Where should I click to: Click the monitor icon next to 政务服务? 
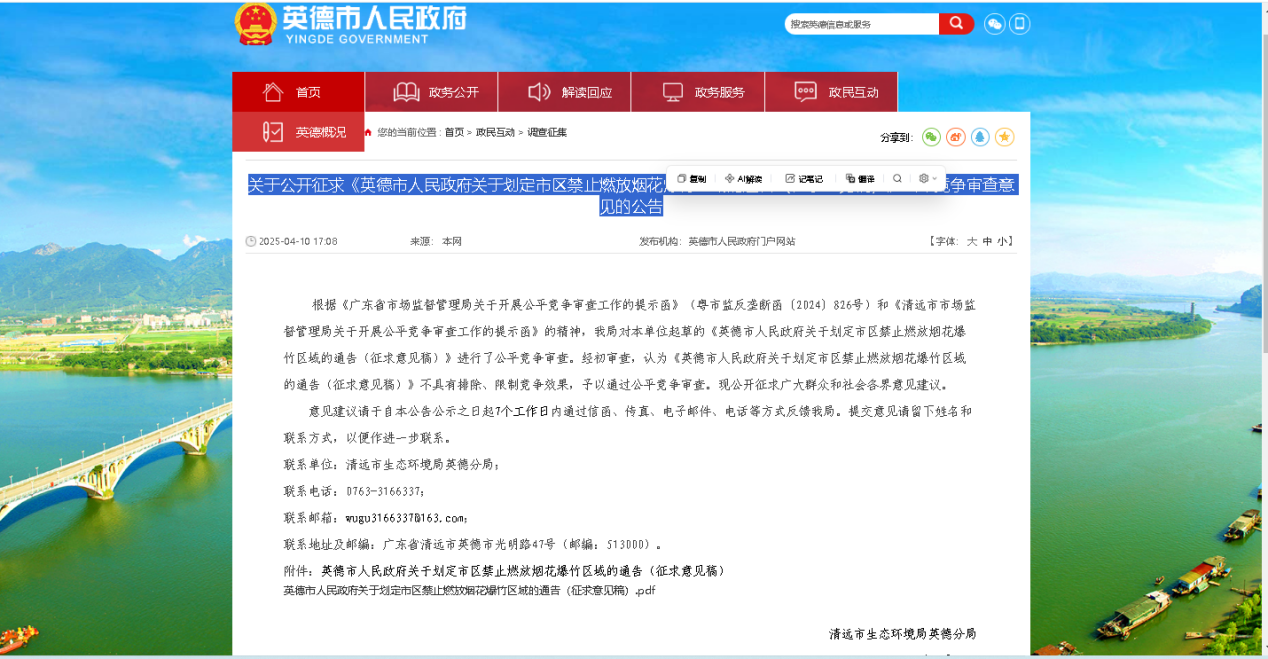click(673, 92)
